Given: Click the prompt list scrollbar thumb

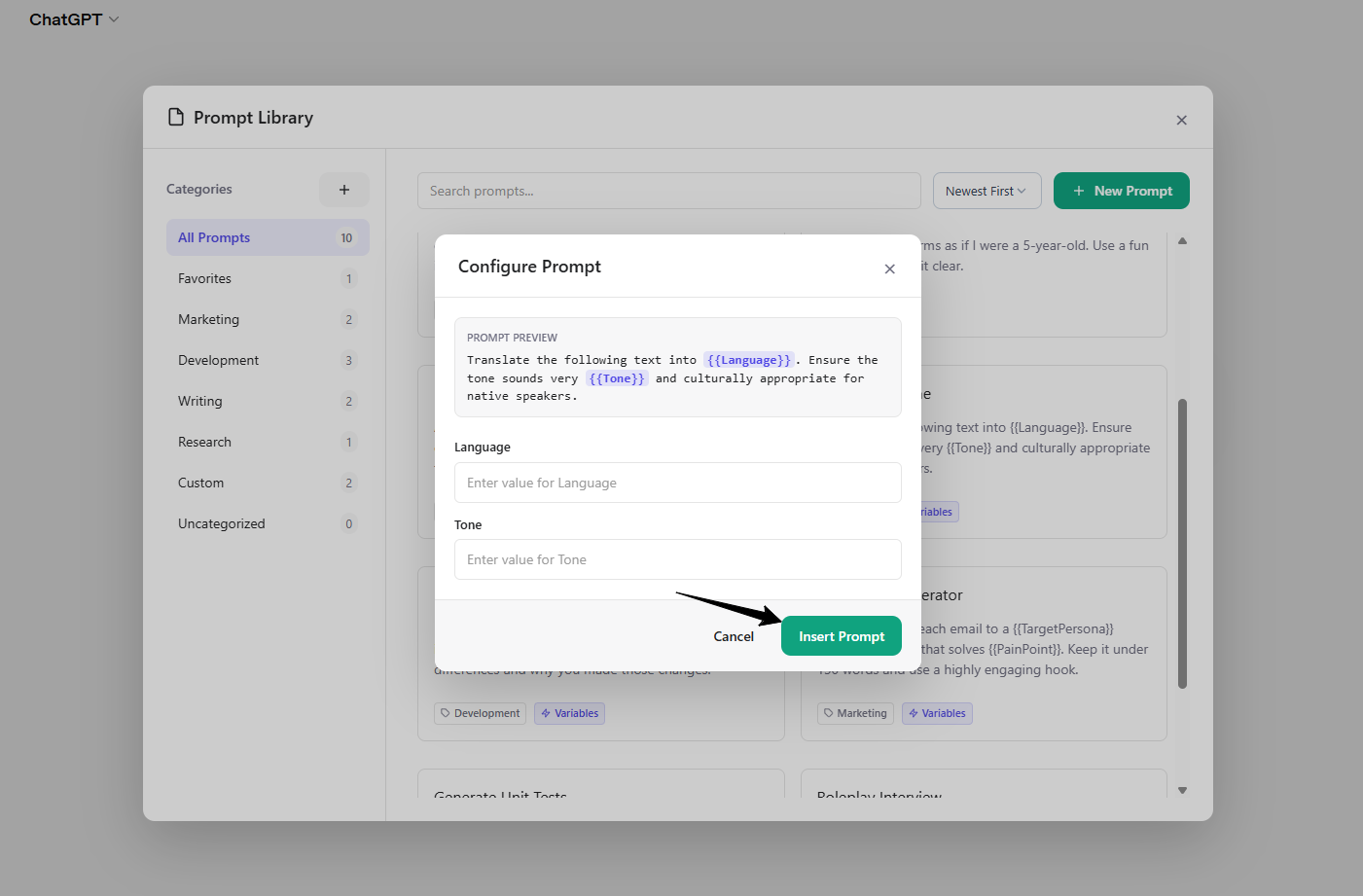Looking at the screenshot, I should click(x=1182, y=544).
